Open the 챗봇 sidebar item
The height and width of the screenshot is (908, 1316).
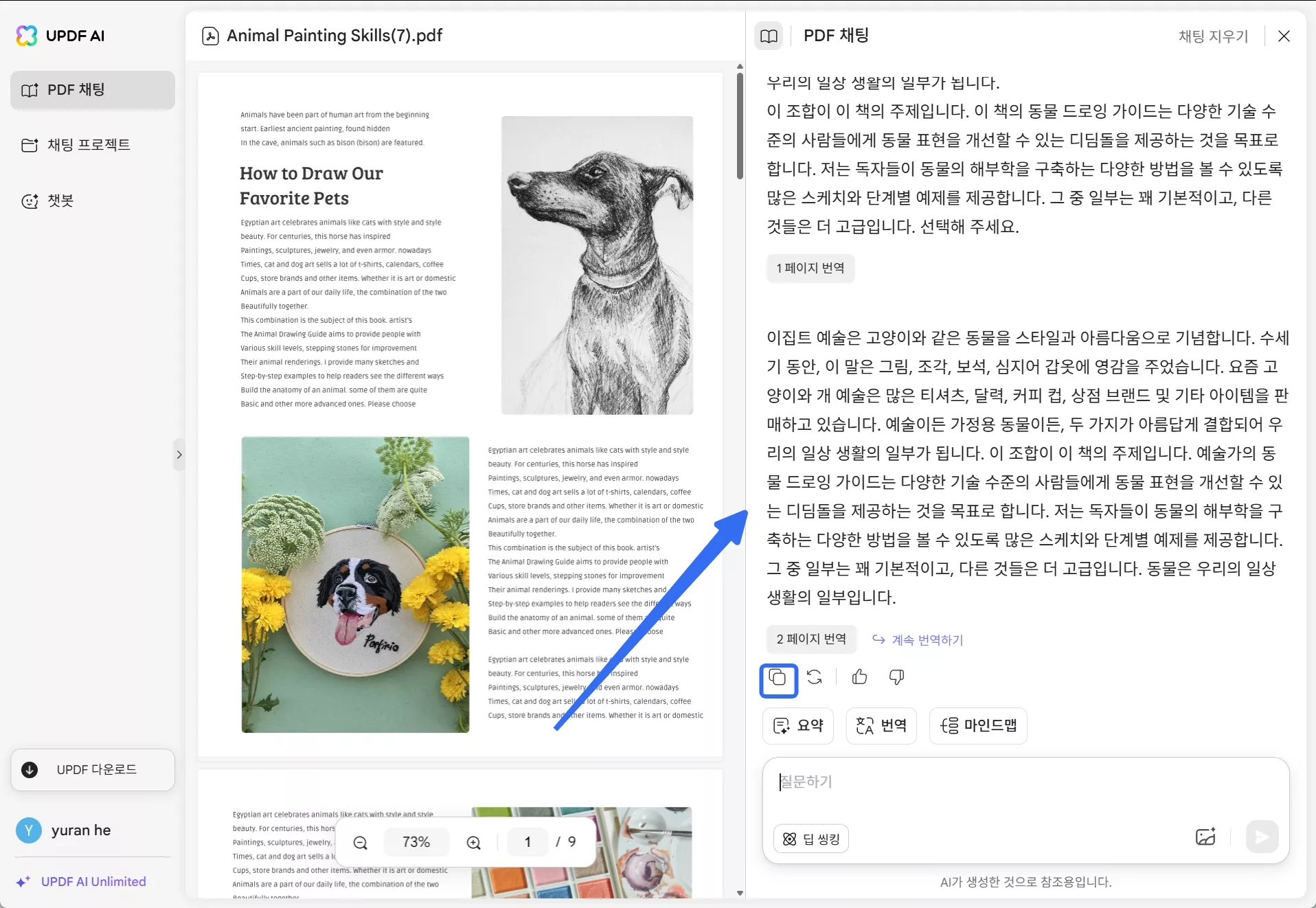pos(93,201)
